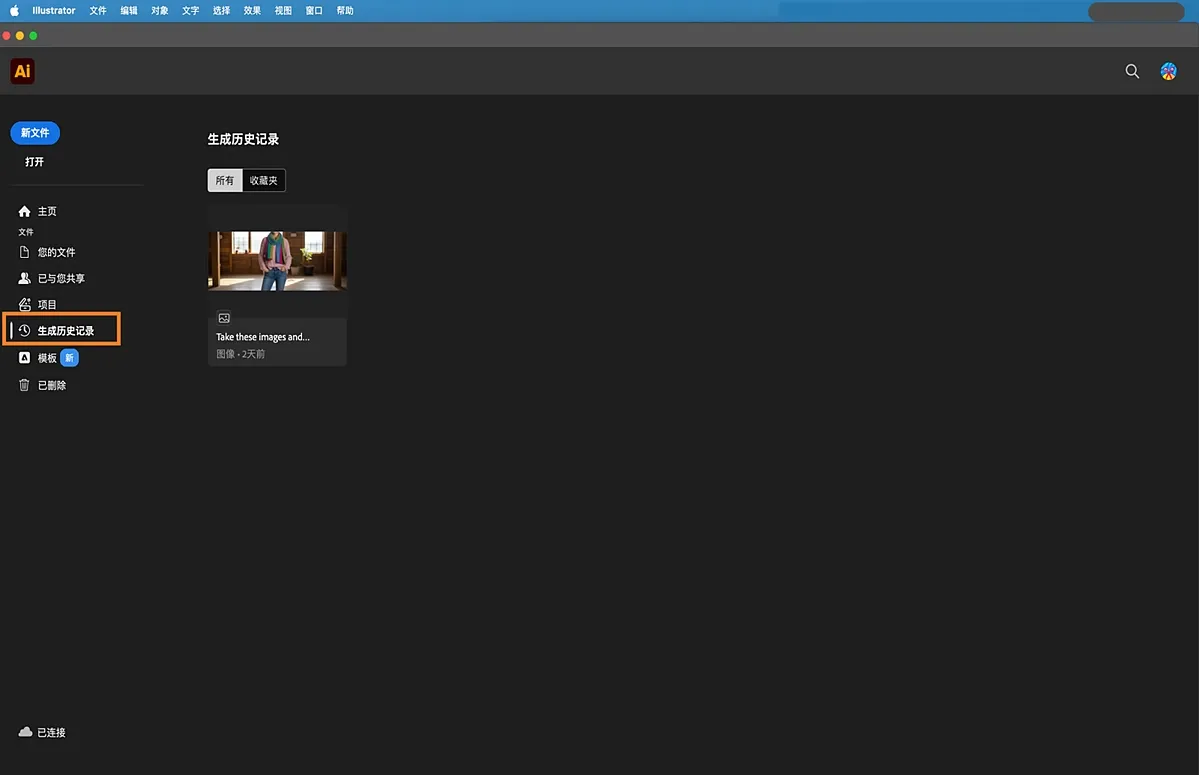Click the Illustrator Ai logo icon

(x=22, y=72)
